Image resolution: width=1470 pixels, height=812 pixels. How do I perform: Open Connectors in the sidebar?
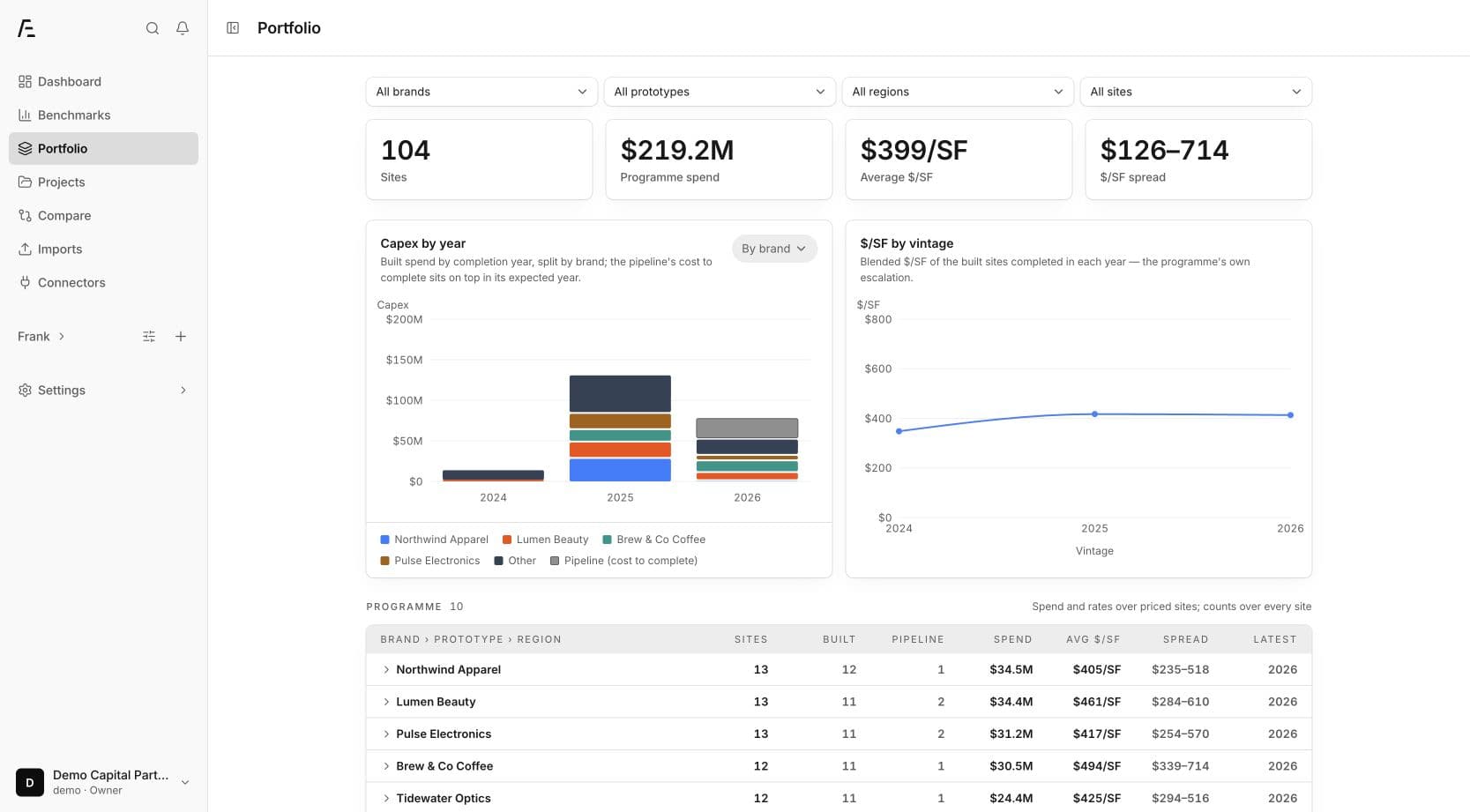(x=103, y=283)
